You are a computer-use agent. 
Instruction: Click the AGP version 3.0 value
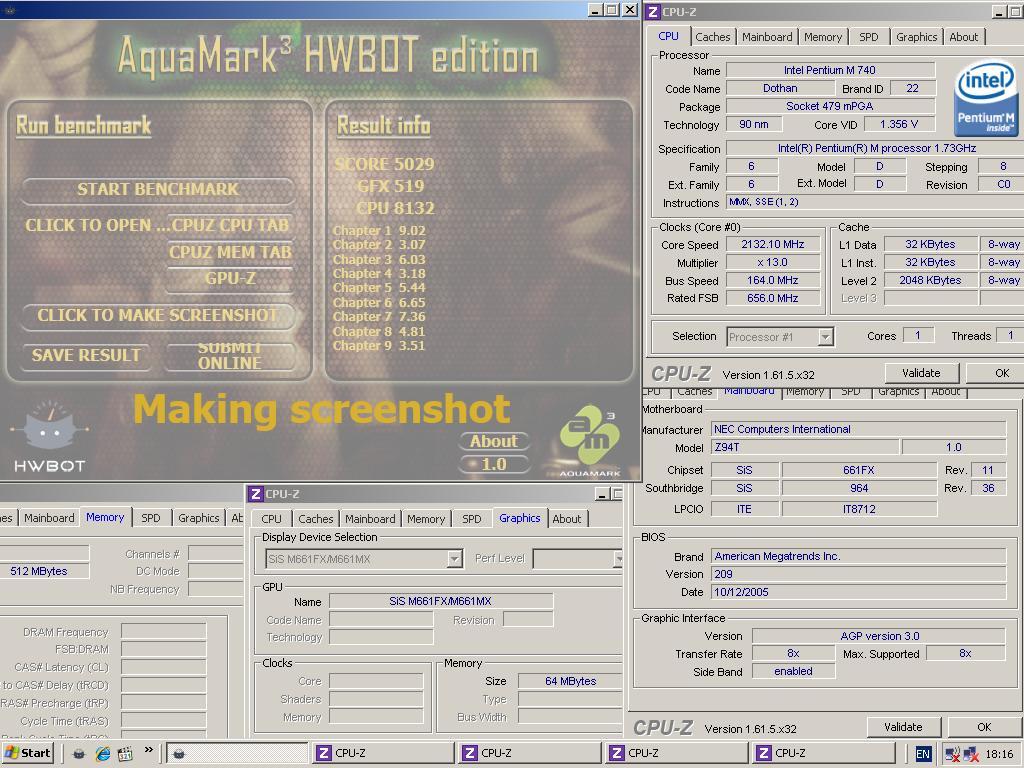click(879, 636)
